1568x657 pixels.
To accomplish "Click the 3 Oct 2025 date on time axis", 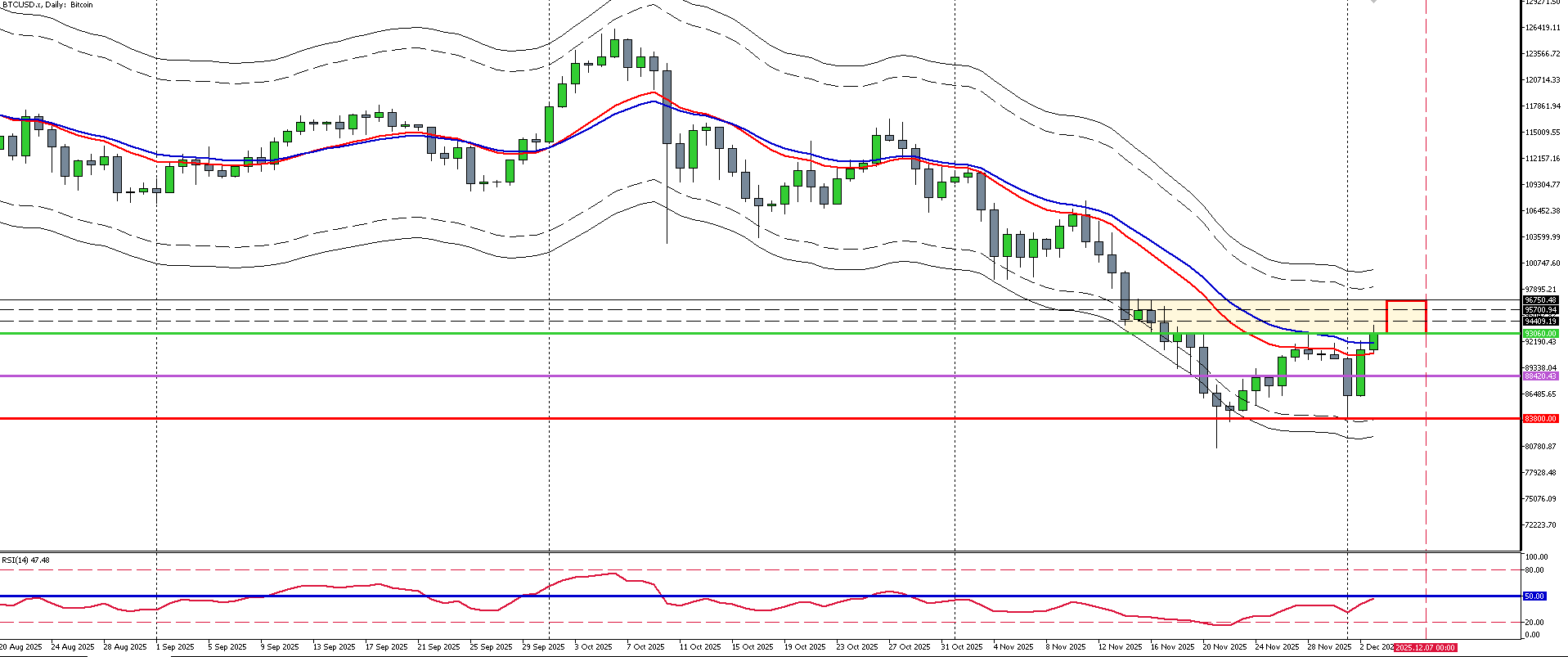I will pos(593,647).
